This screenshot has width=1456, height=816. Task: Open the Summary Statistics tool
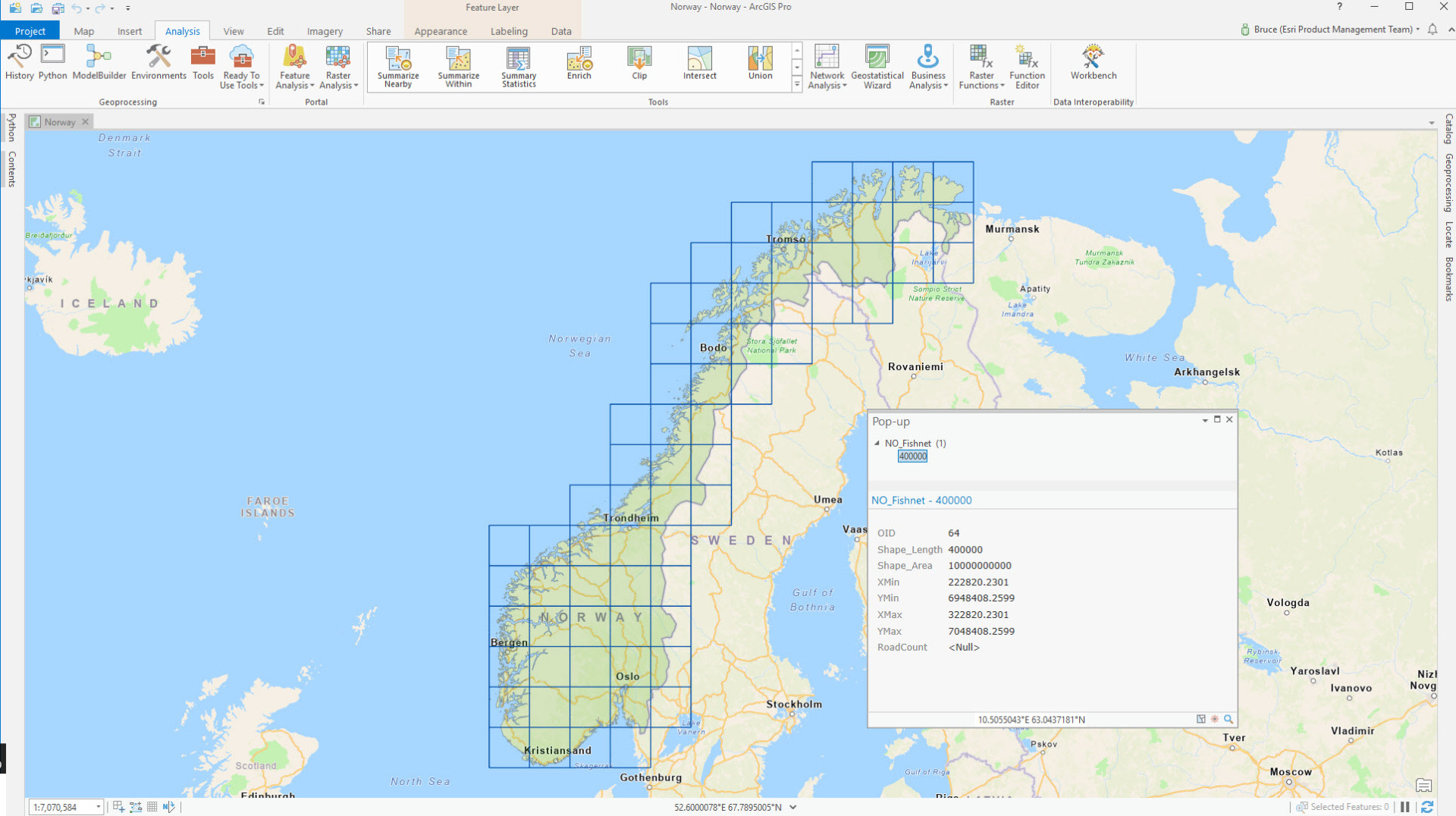[x=519, y=67]
